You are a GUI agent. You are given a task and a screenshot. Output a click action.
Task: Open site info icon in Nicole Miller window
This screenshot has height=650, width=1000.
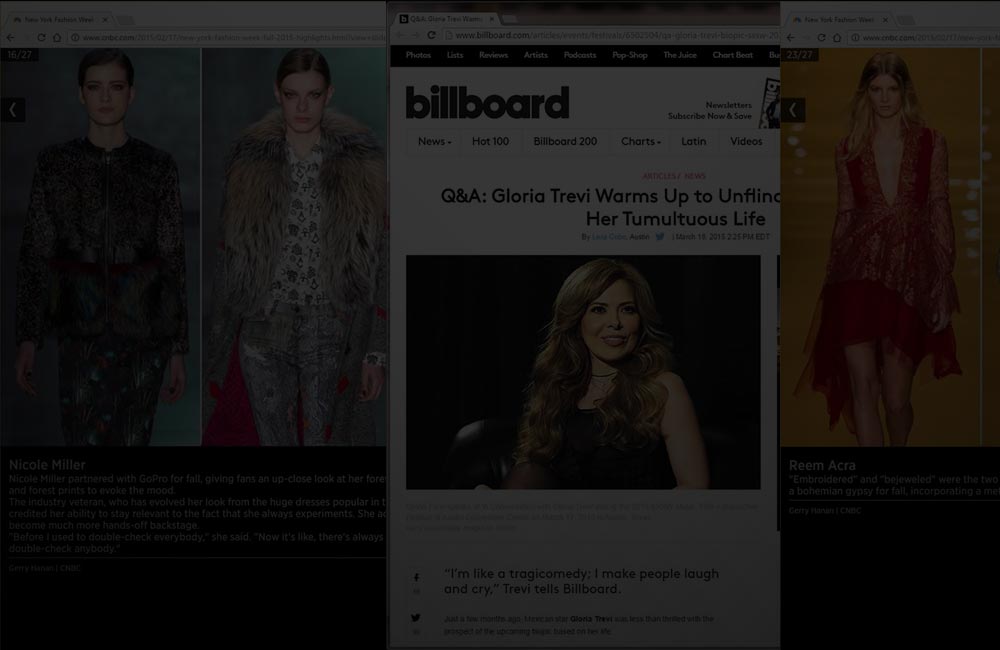(75, 38)
